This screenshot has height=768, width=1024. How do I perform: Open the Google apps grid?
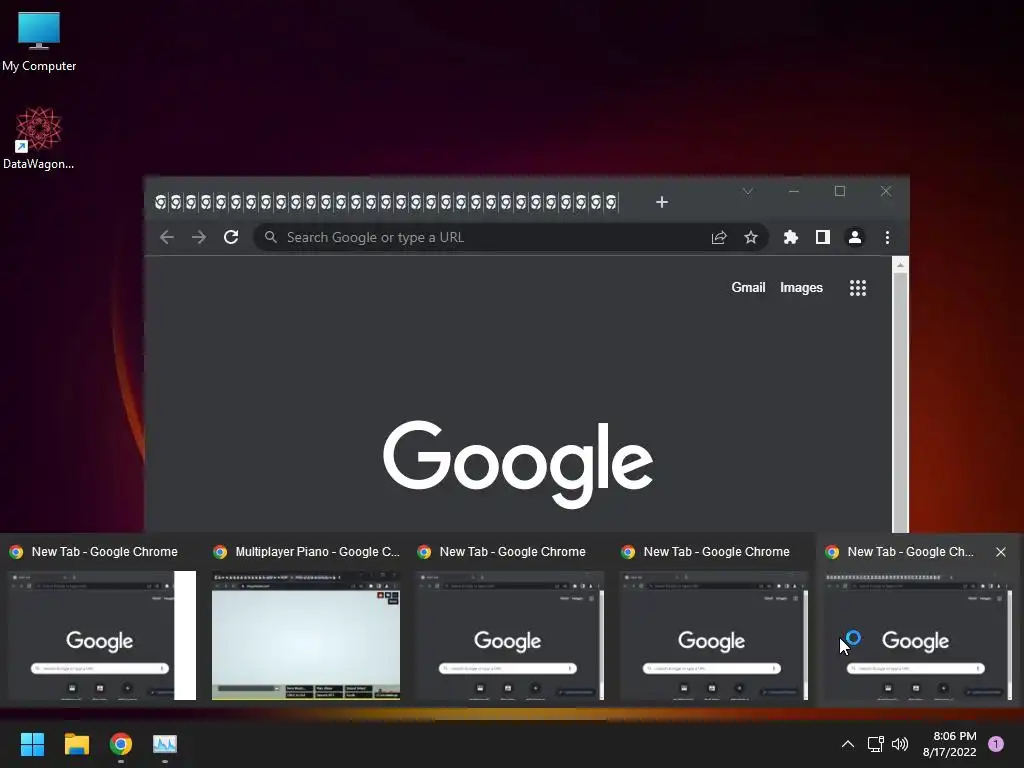coord(857,288)
